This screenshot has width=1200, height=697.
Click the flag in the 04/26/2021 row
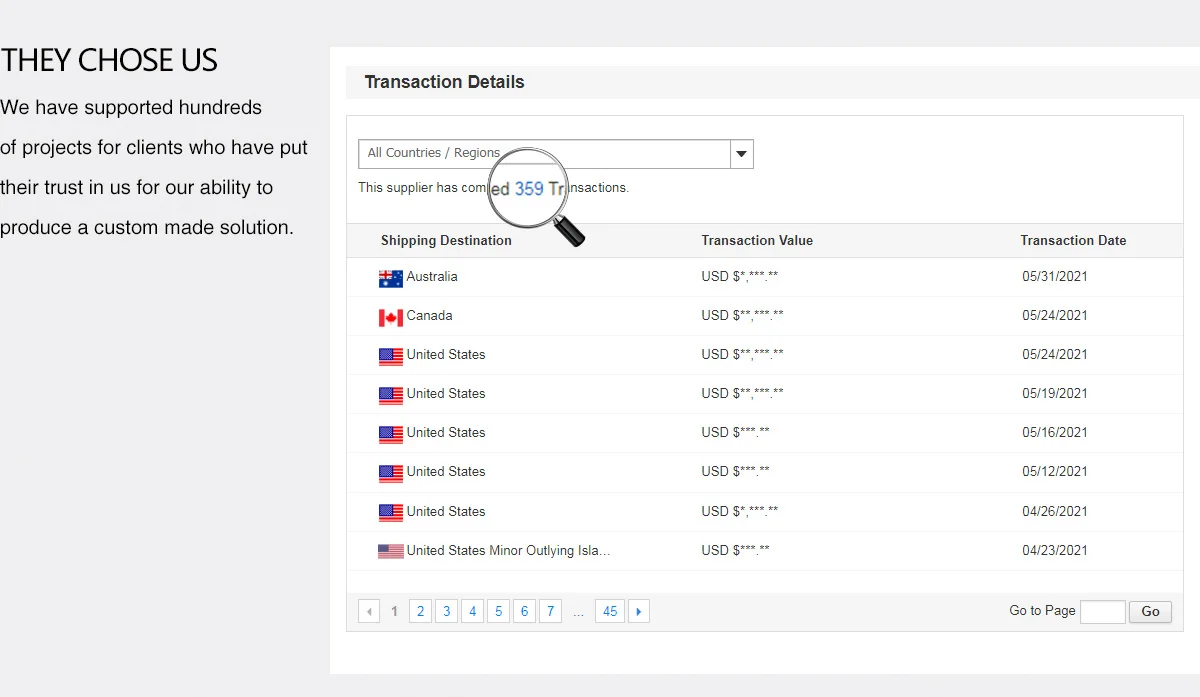[x=390, y=512]
